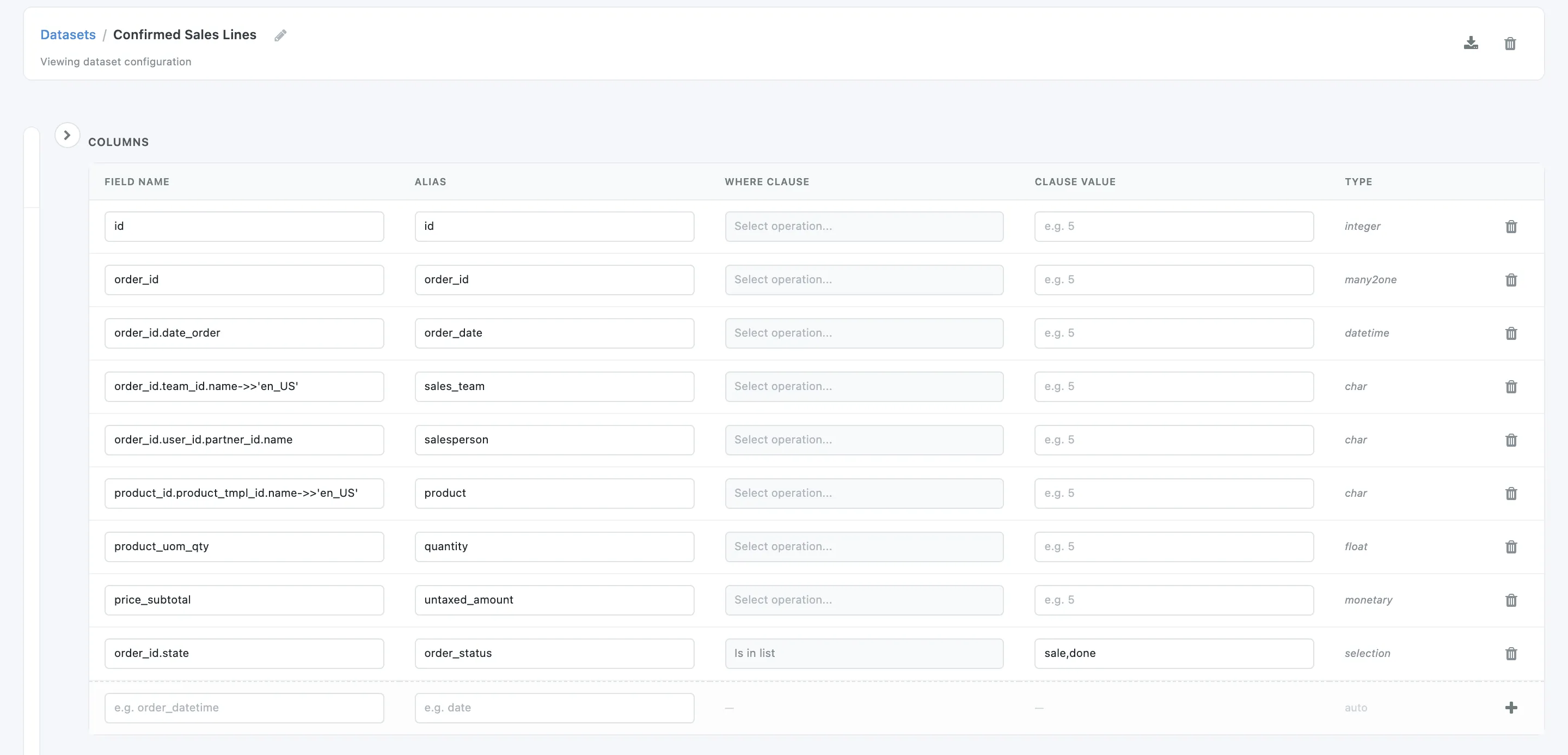Viewport: 1568px width, 755px height.
Task: Delete the id column row
Action: pos(1511,227)
